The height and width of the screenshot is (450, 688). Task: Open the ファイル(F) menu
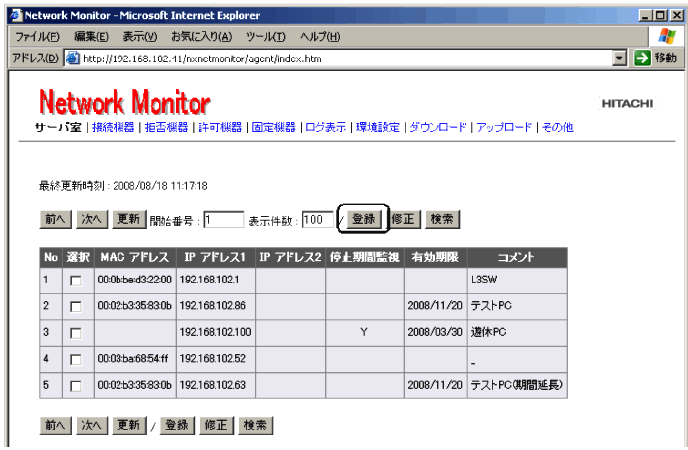click(37, 36)
